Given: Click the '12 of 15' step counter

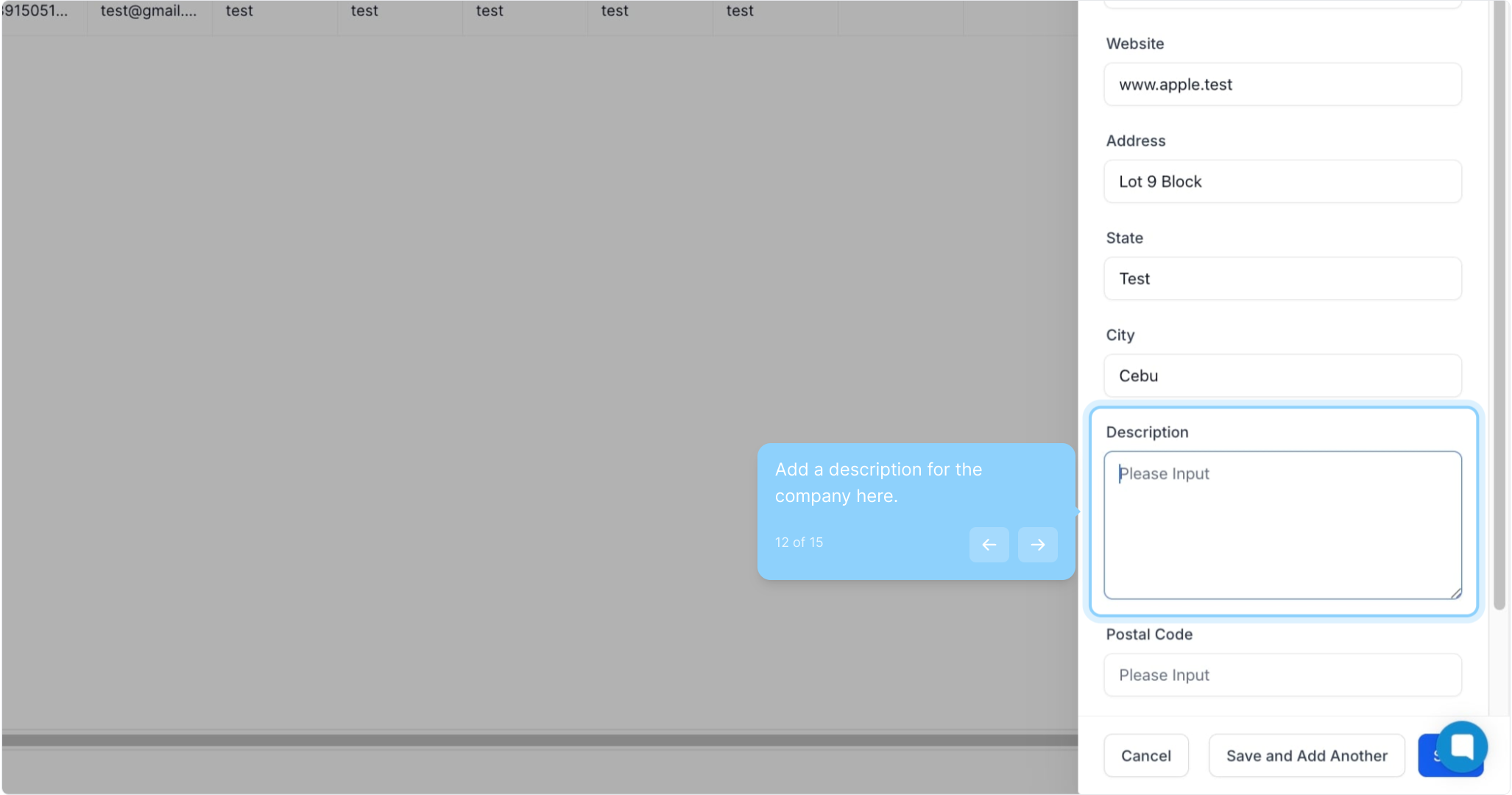Looking at the screenshot, I should pyautogui.click(x=799, y=543).
